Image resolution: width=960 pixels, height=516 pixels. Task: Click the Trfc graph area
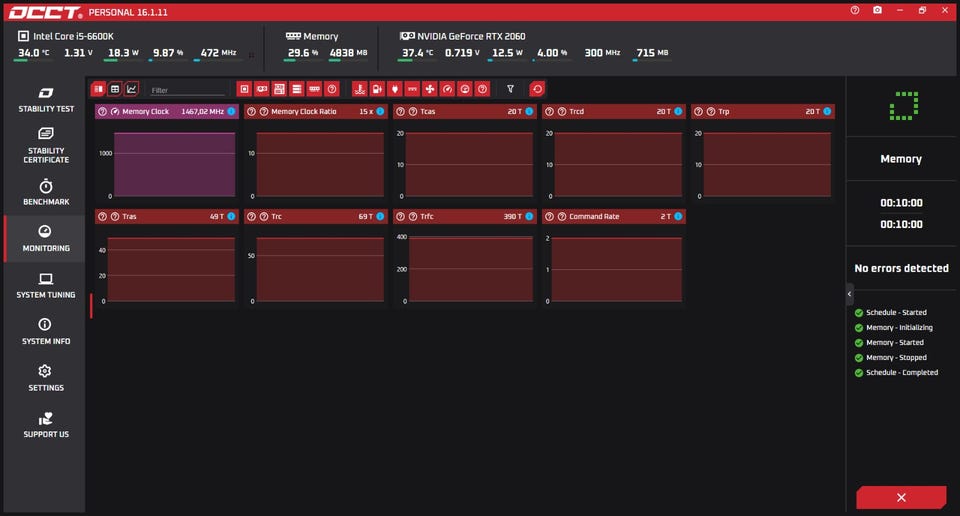471,269
